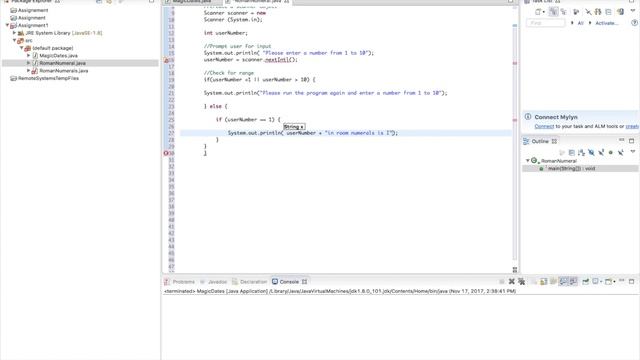Viewport: 640px width, 360px height.
Task: Click Pin Console icon
Action: [x=586, y=282]
